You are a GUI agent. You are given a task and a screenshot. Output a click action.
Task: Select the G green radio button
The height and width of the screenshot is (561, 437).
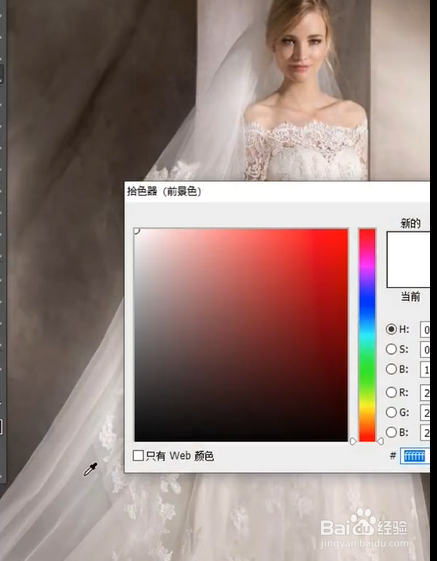[391, 413]
